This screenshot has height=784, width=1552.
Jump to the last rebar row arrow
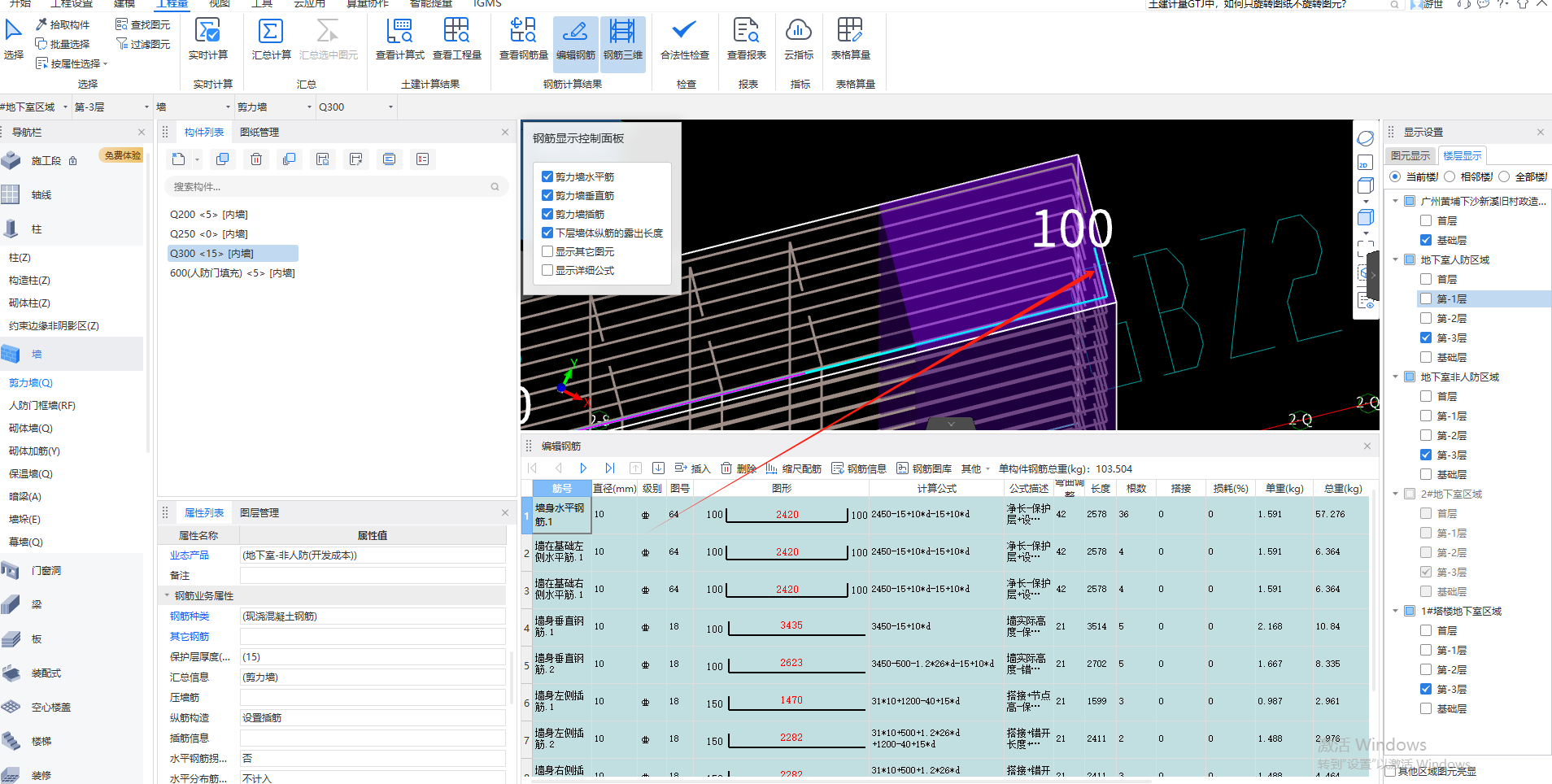(610, 468)
